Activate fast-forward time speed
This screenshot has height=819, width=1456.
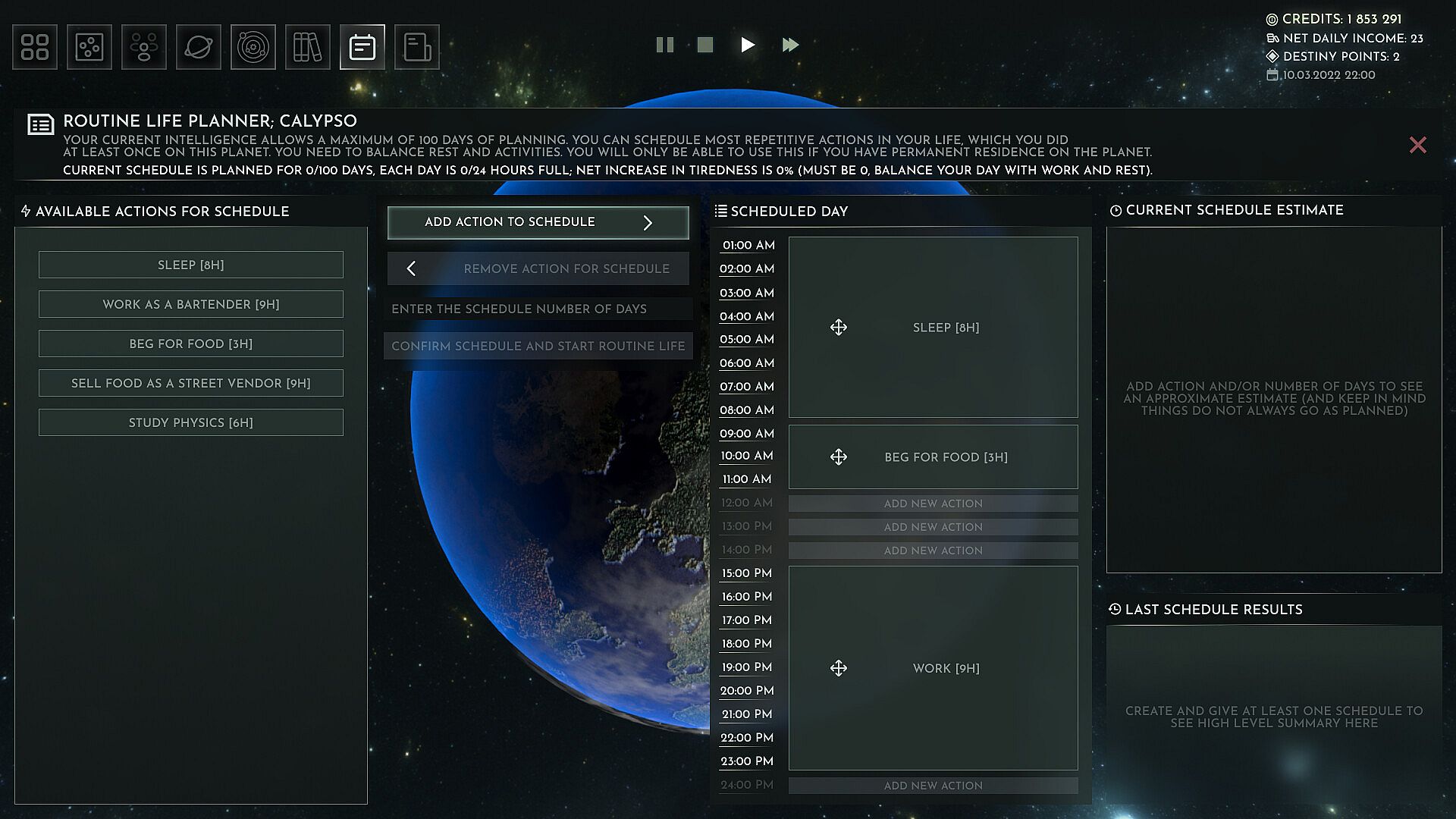(790, 45)
